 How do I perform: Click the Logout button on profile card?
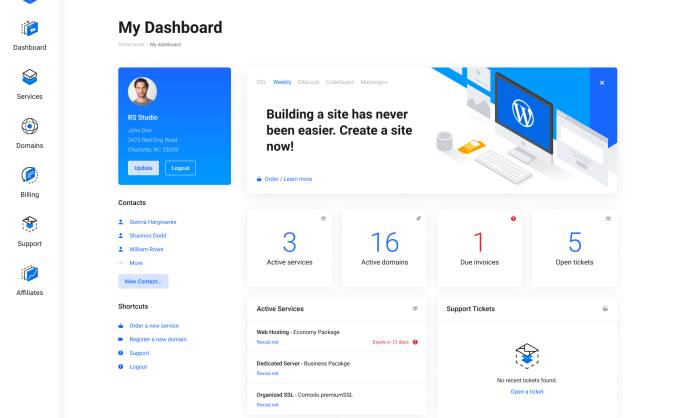pos(180,168)
